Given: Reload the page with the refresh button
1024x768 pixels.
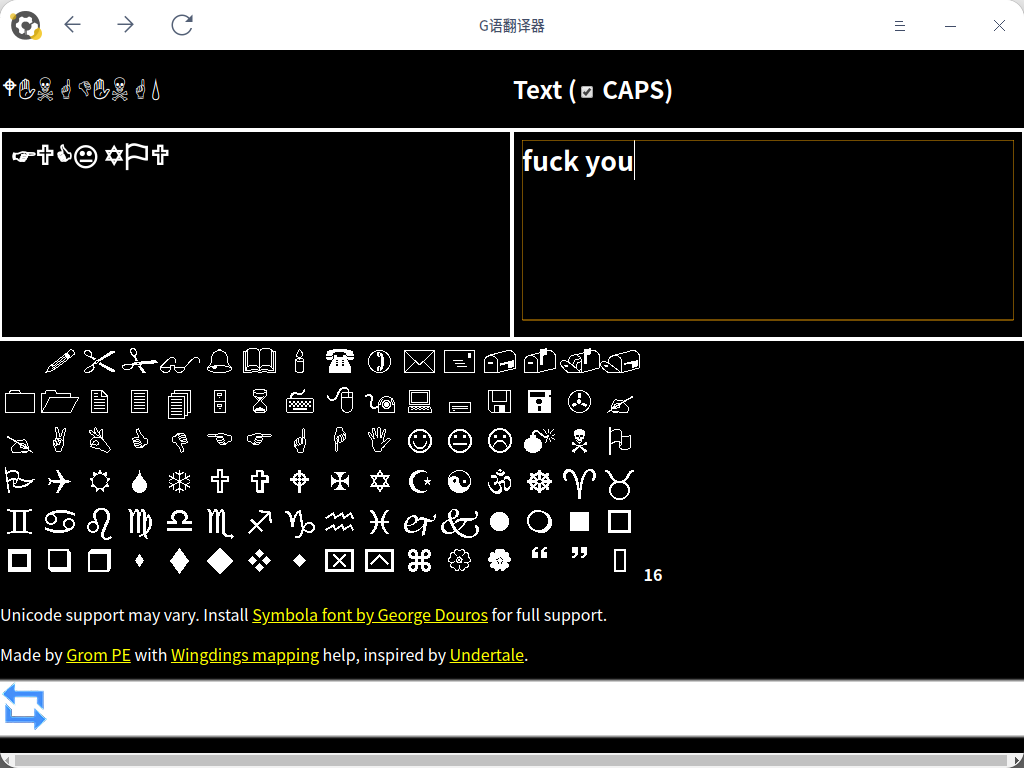Looking at the screenshot, I should 182,25.
